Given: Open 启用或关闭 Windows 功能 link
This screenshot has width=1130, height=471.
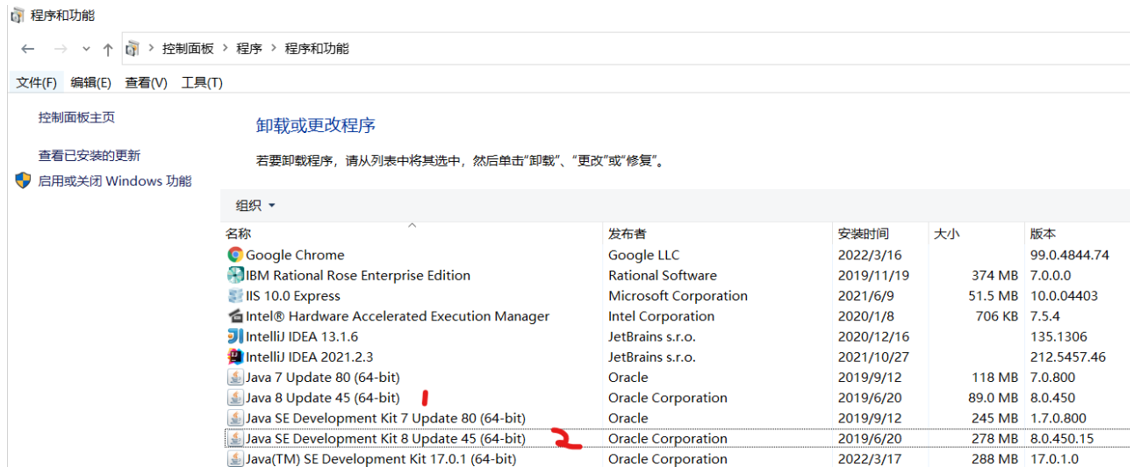Looking at the screenshot, I should click(x=115, y=181).
